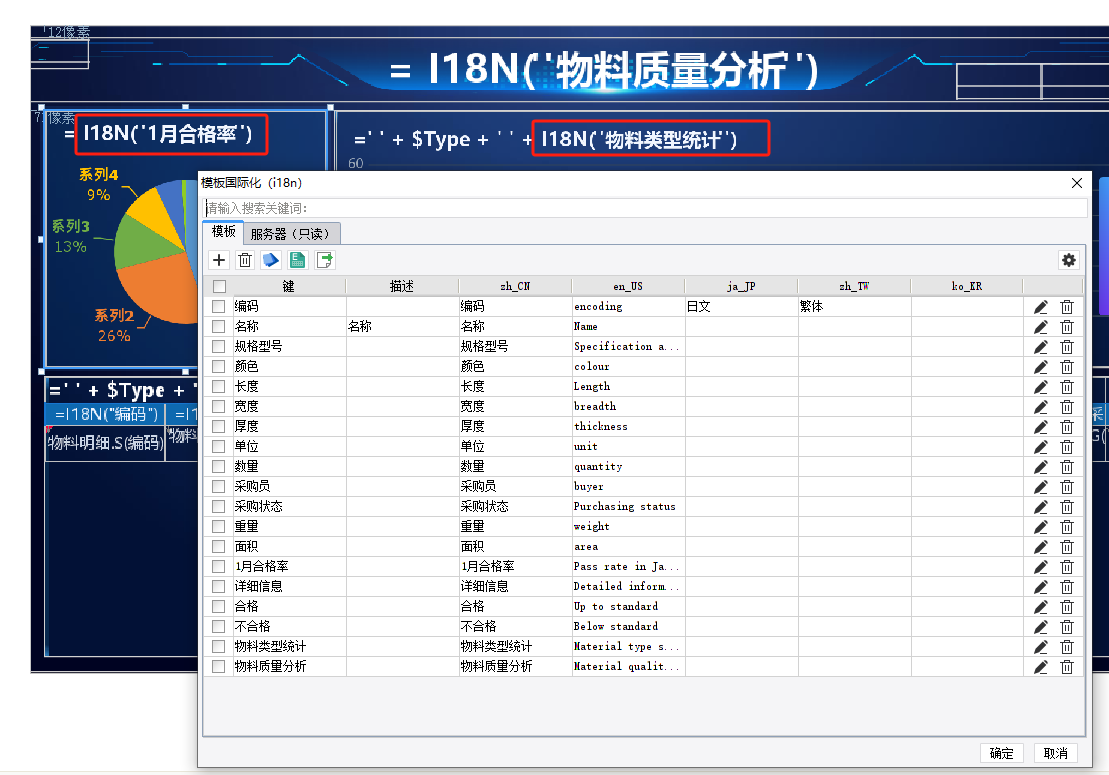Check the box for the 颜色 row
Image resolution: width=1109 pixels, height=775 pixels.
(219, 366)
